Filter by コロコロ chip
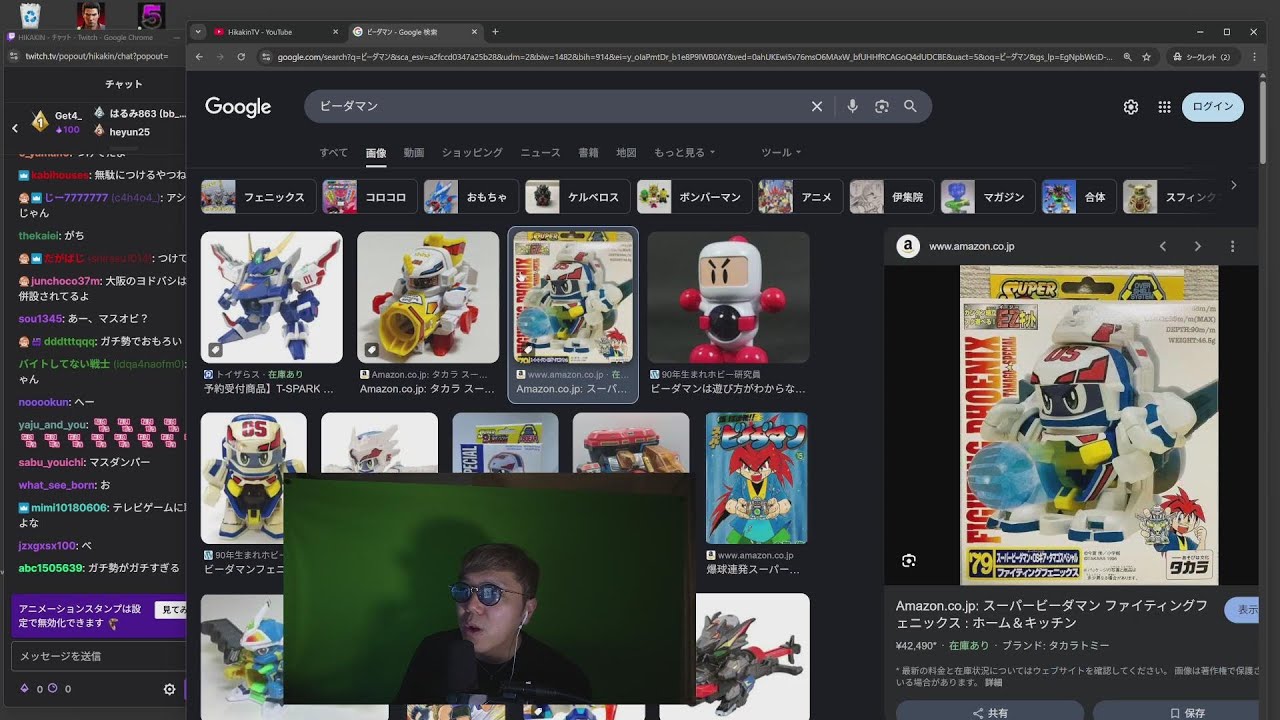 click(x=369, y=197)
